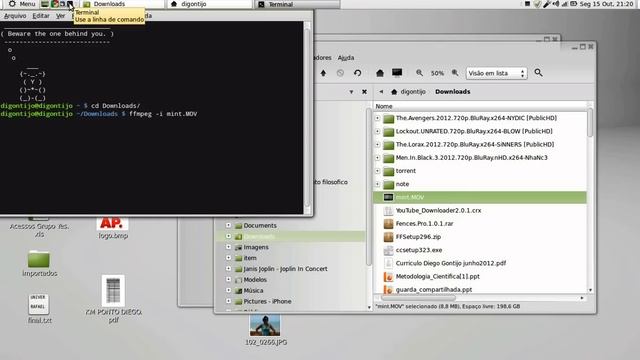Open the sidebar selector dropdown arrow
Image resolution: width=640 pixels, height=360 pixels.
(x=351, y=92)
